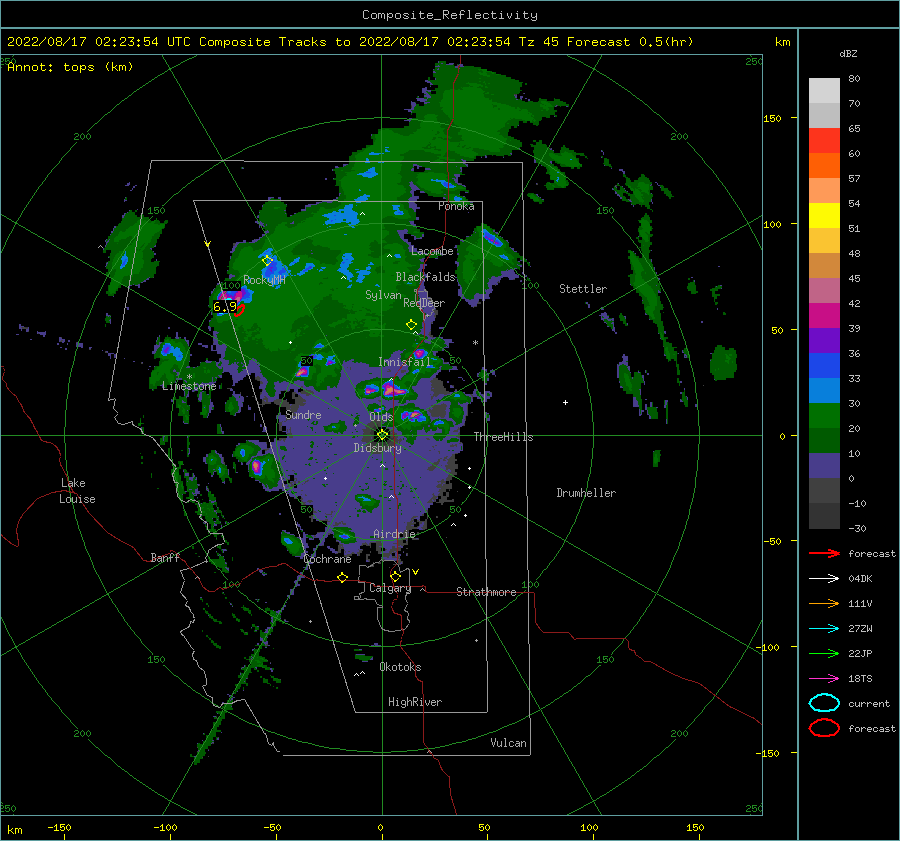
Task: Click the Drumheller city label
Action: [x=586, y=493]
